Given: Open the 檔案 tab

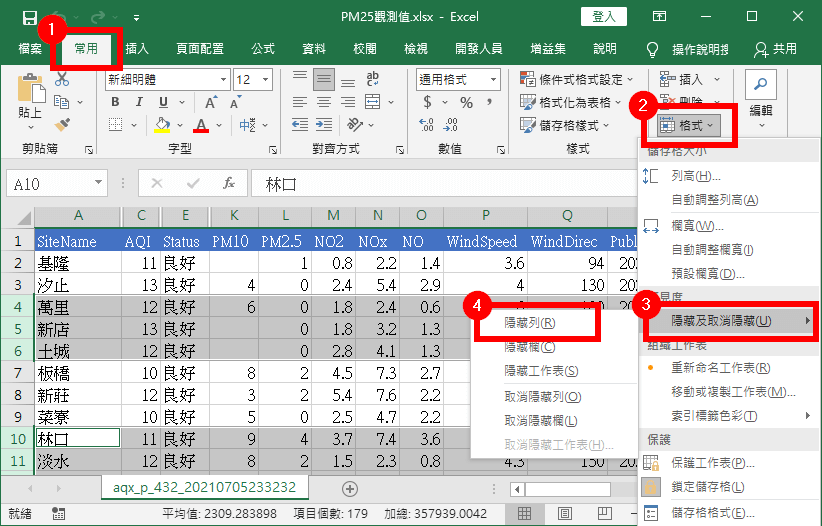Looking at the screenshot, I should pyautogui.click(x=30, y=49).
